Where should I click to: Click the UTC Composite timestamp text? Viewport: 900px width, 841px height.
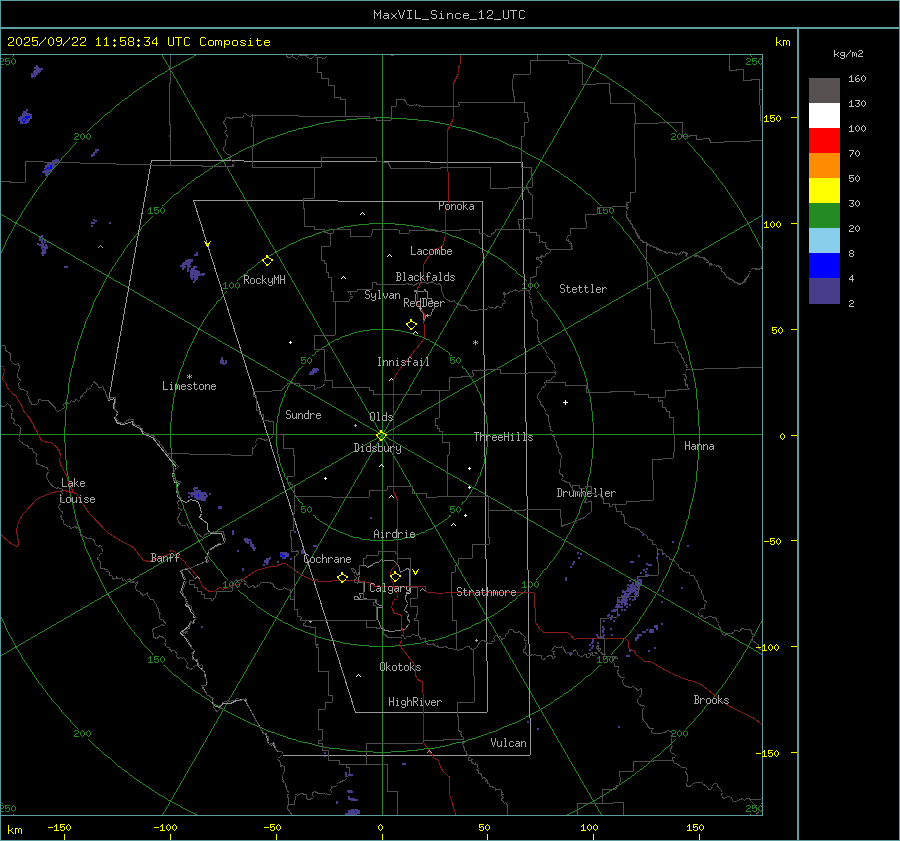point(138,42)
